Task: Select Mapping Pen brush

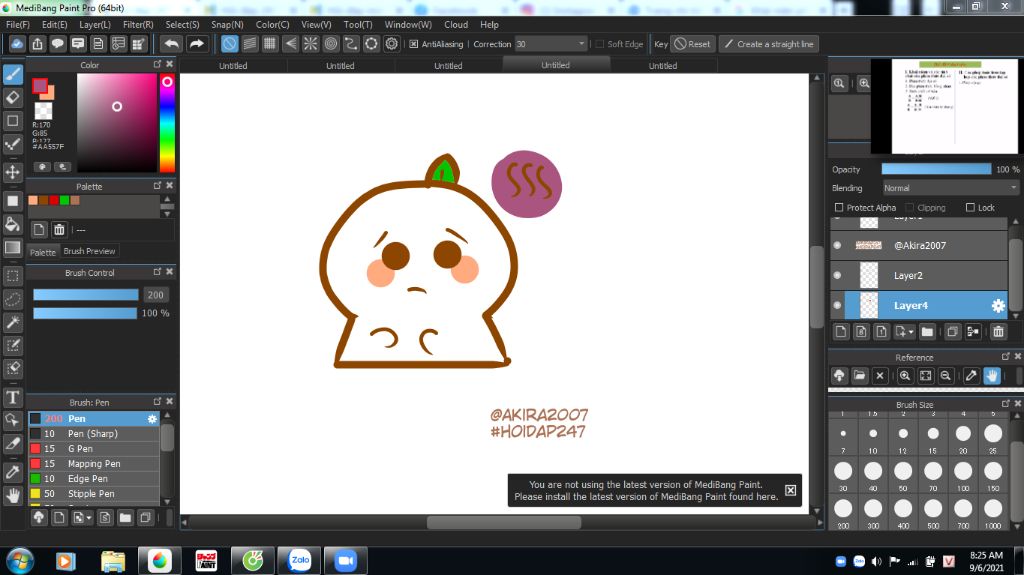Action: [x=94, y=464]
